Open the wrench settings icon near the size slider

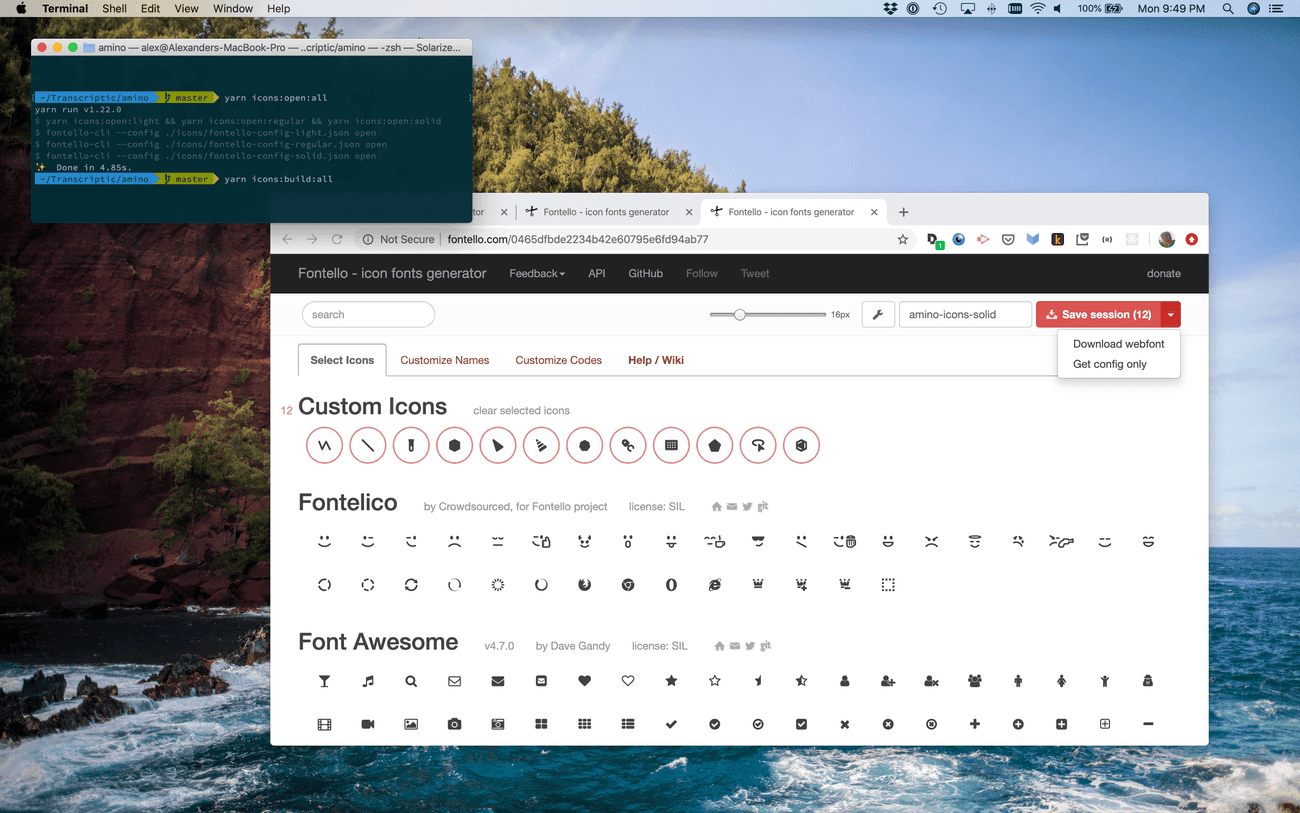878,314
